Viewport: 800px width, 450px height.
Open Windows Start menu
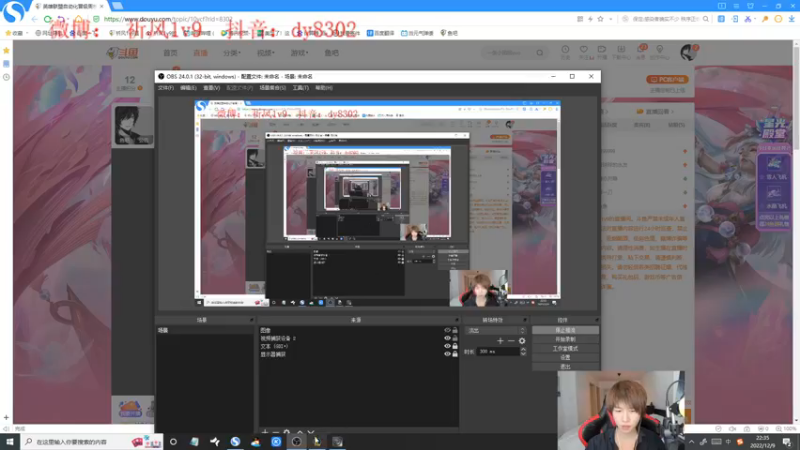tap(10, 442)
